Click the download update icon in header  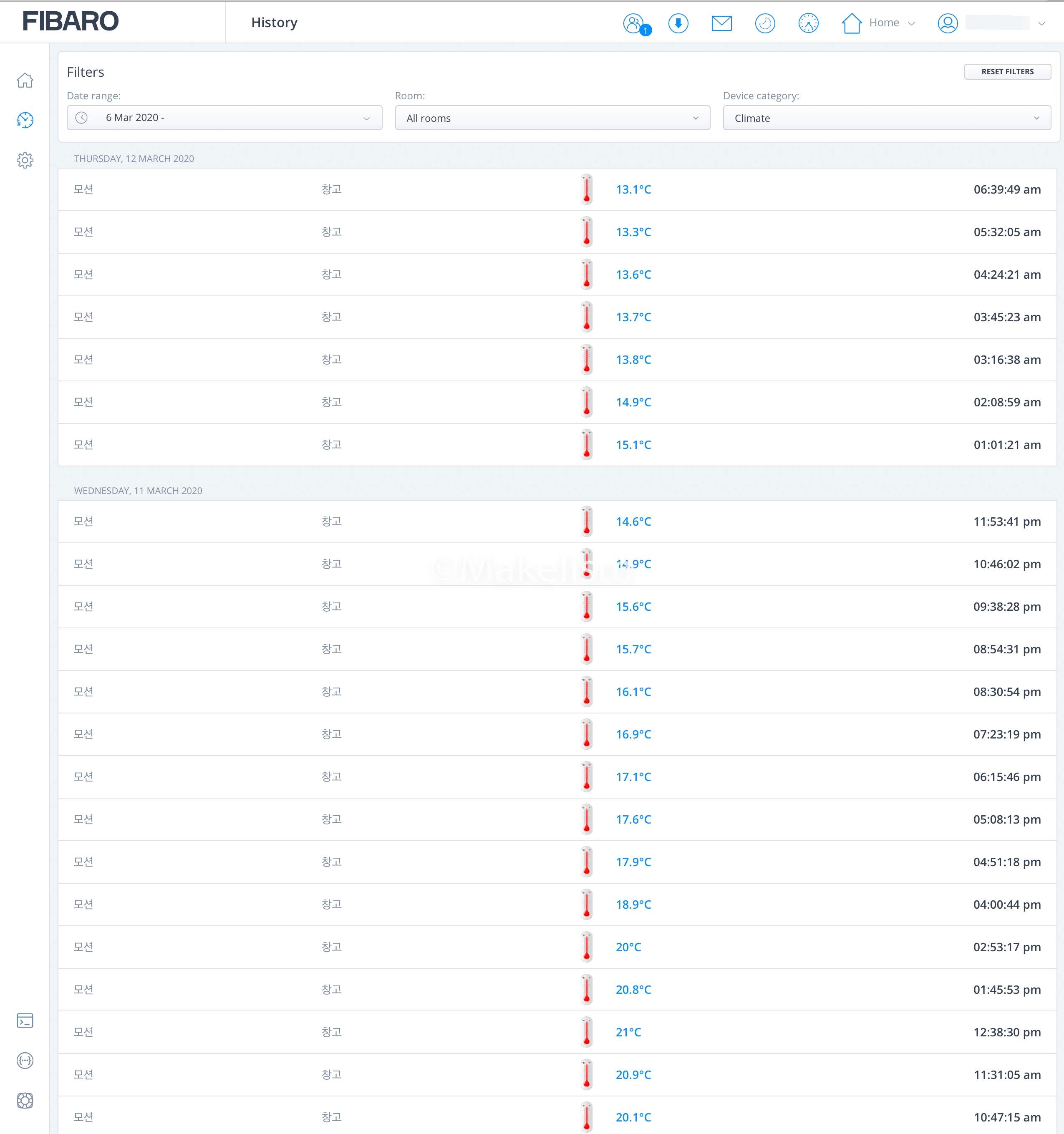pos(678,23)
